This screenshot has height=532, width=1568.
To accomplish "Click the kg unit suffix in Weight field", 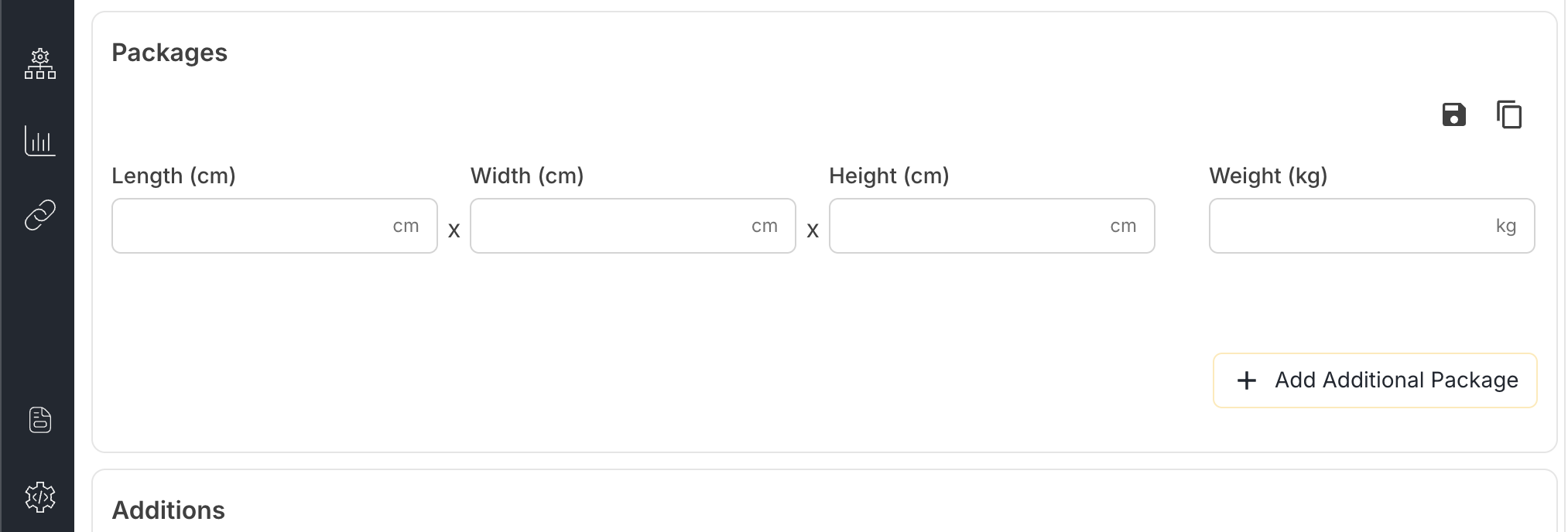I will pyautogui.click(x=1506, y=226).
